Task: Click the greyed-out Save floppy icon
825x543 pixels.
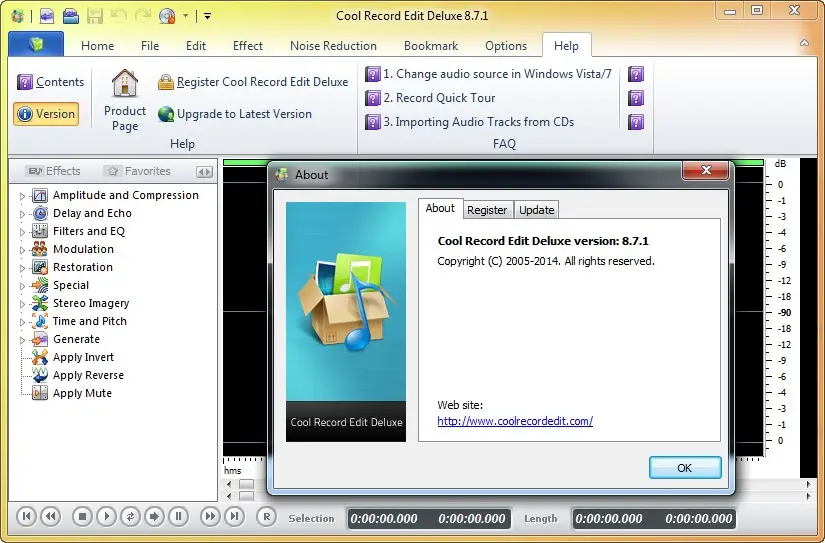Action: tap(95, 16)
